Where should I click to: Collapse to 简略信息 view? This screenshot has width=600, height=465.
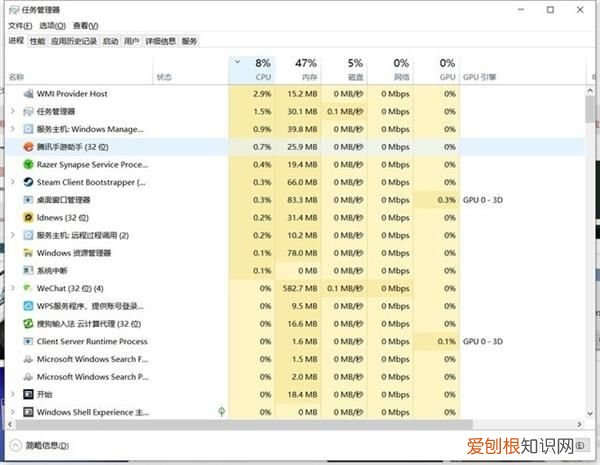point(39,445)
